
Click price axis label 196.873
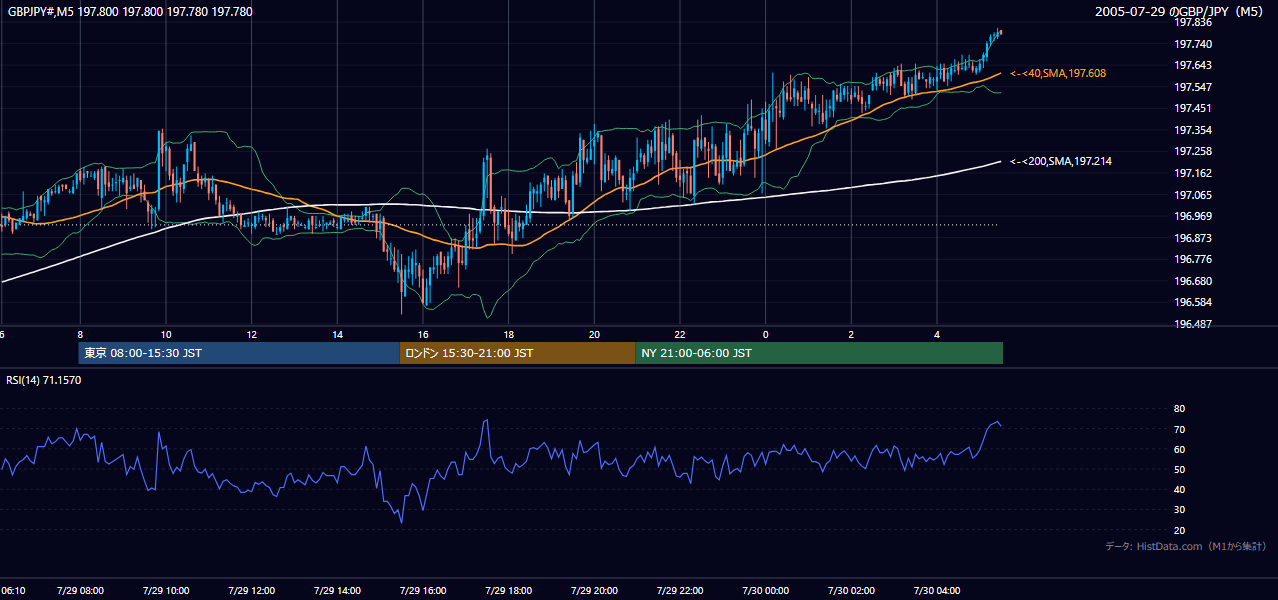click(1192, 238)
